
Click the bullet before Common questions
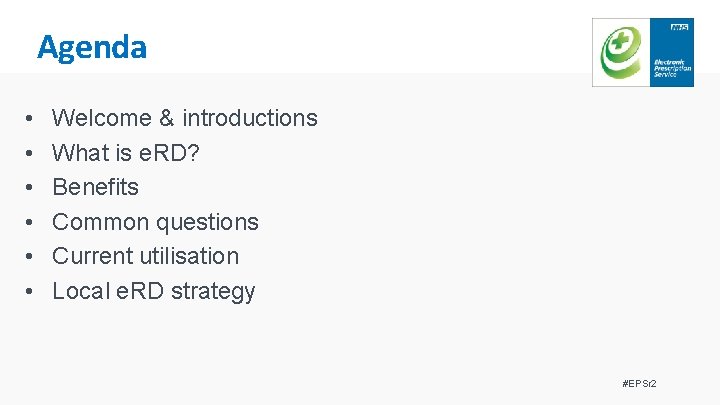(x=33, y=222)
